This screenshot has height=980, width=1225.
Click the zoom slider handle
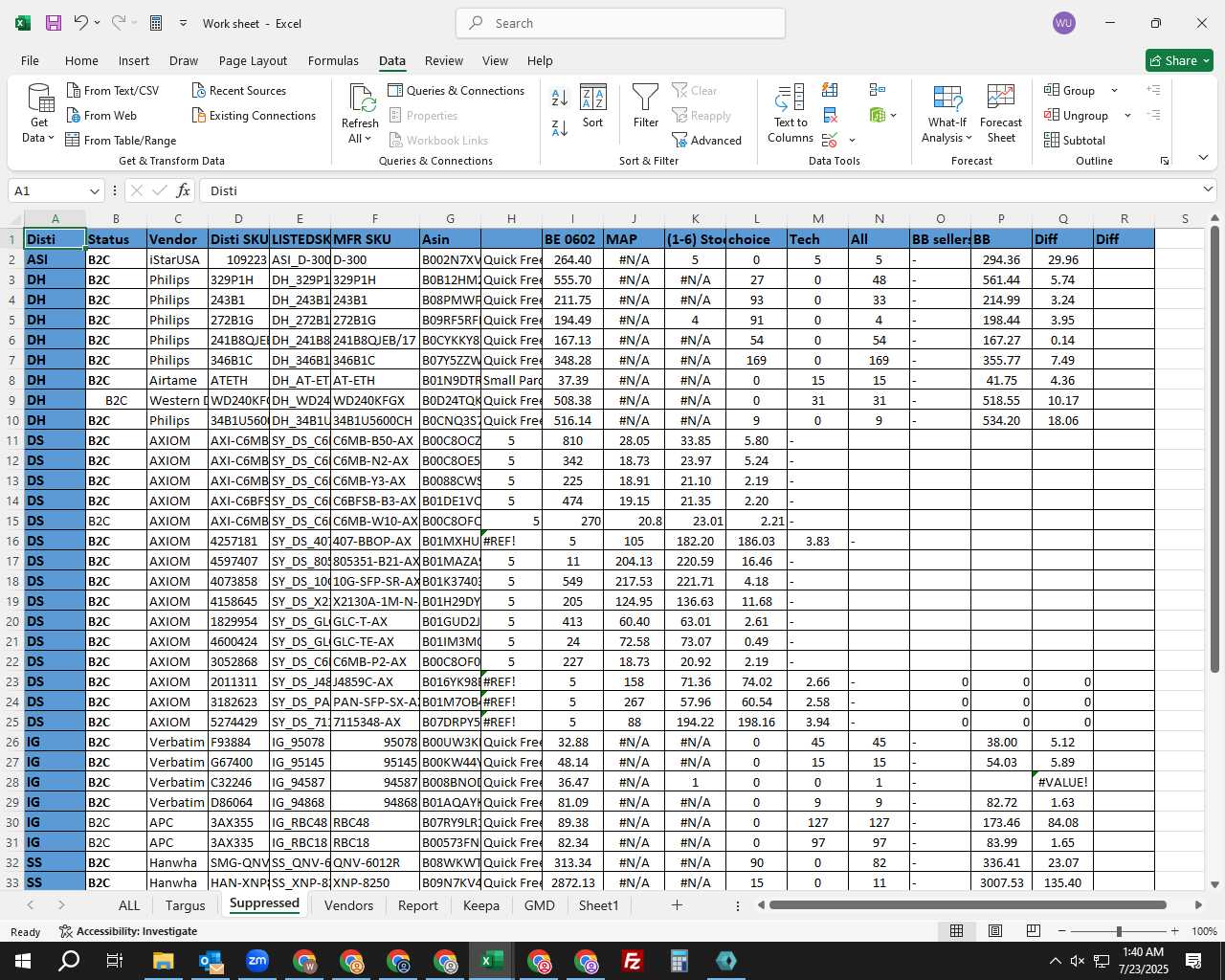tap(1118, 931)
